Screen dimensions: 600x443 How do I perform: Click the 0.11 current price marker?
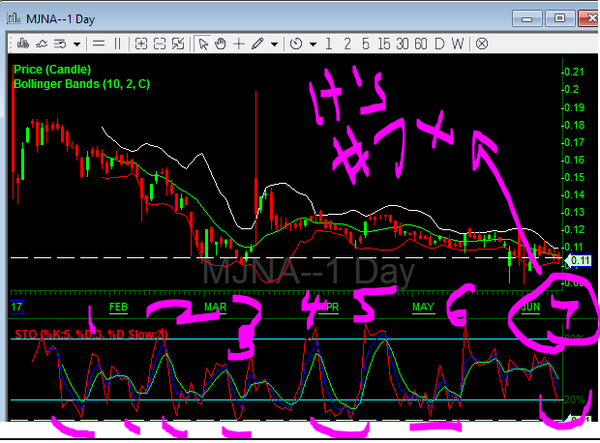coord(580,261)
